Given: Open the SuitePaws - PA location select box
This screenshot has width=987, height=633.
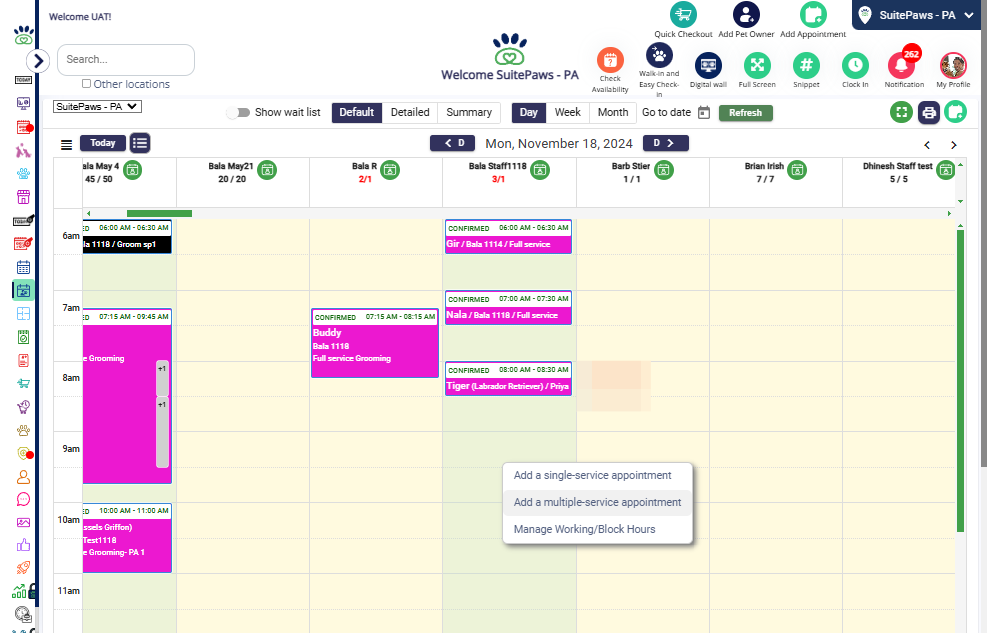Looking at the screenshot, I should [x=98, y=106].
